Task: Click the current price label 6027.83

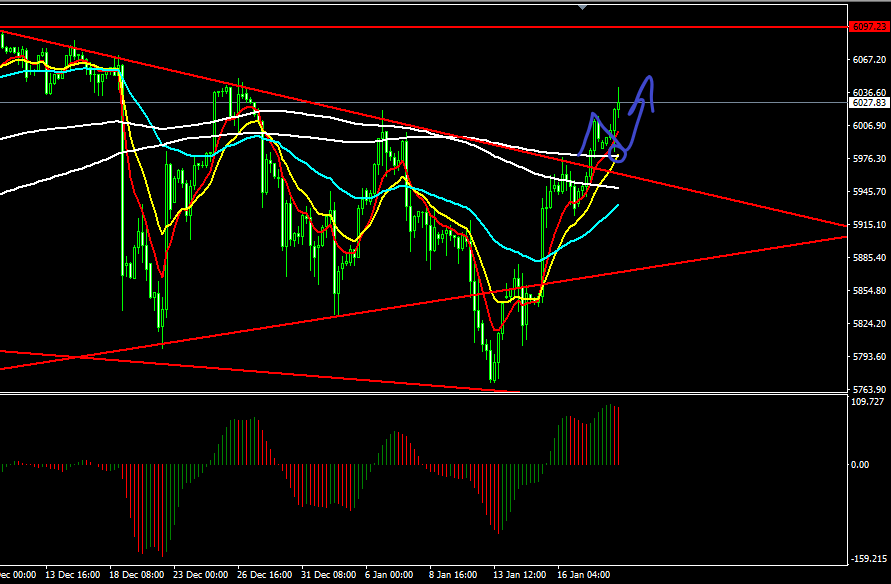Action: (869, 103)
